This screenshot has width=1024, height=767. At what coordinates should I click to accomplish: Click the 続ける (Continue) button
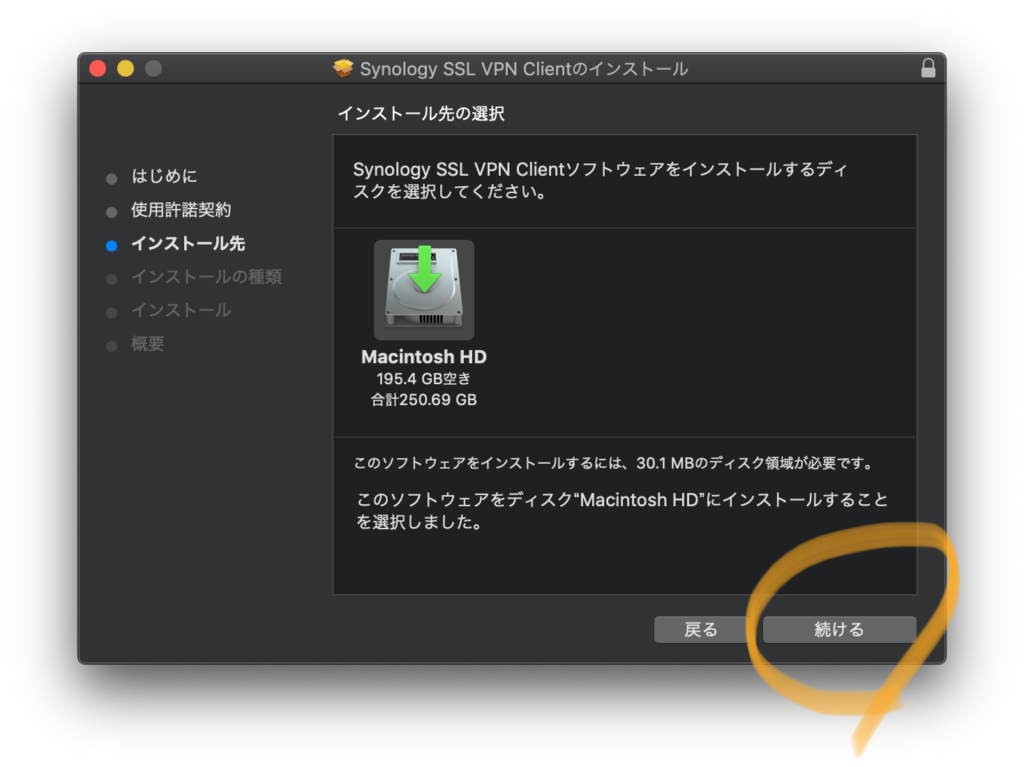pyautogui.click(x=839, y=629)
